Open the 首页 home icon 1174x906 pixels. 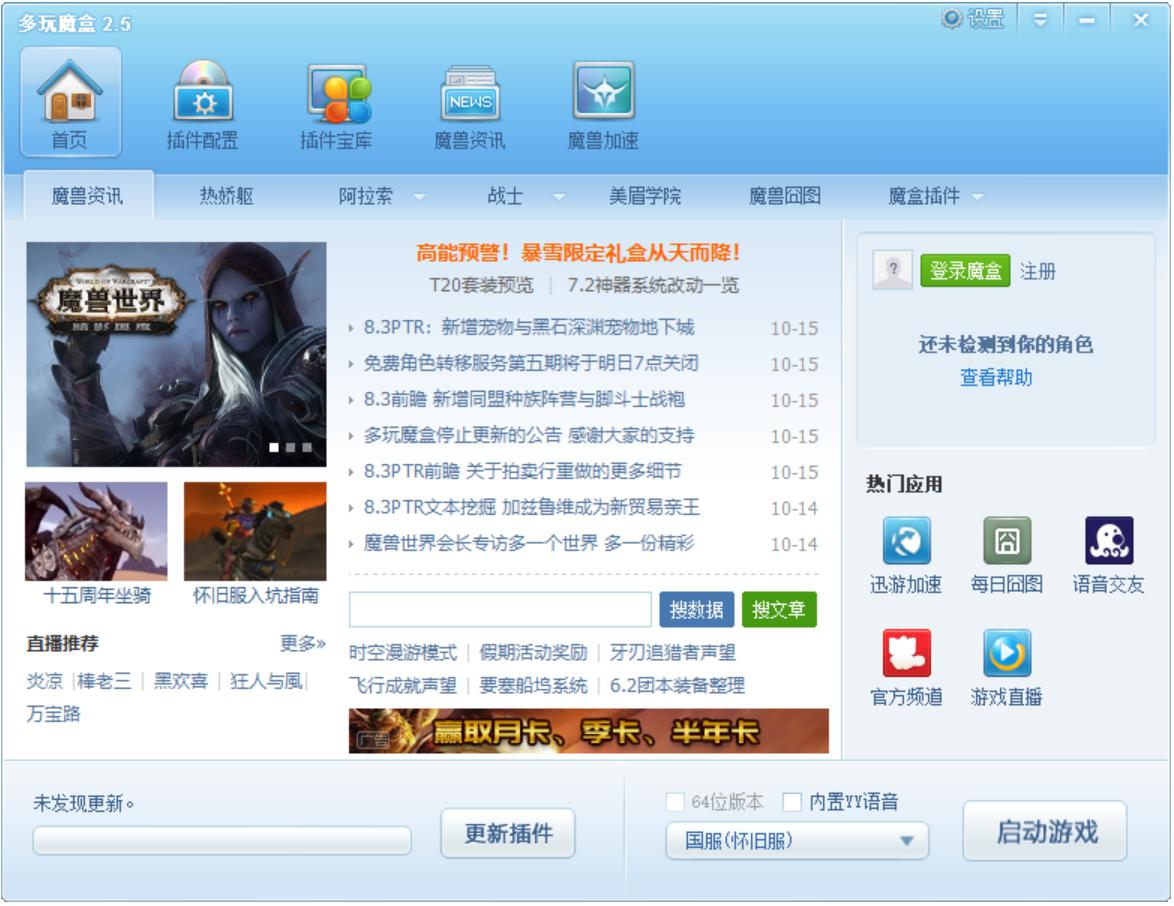pyautogui.click(x=70, y=101)
